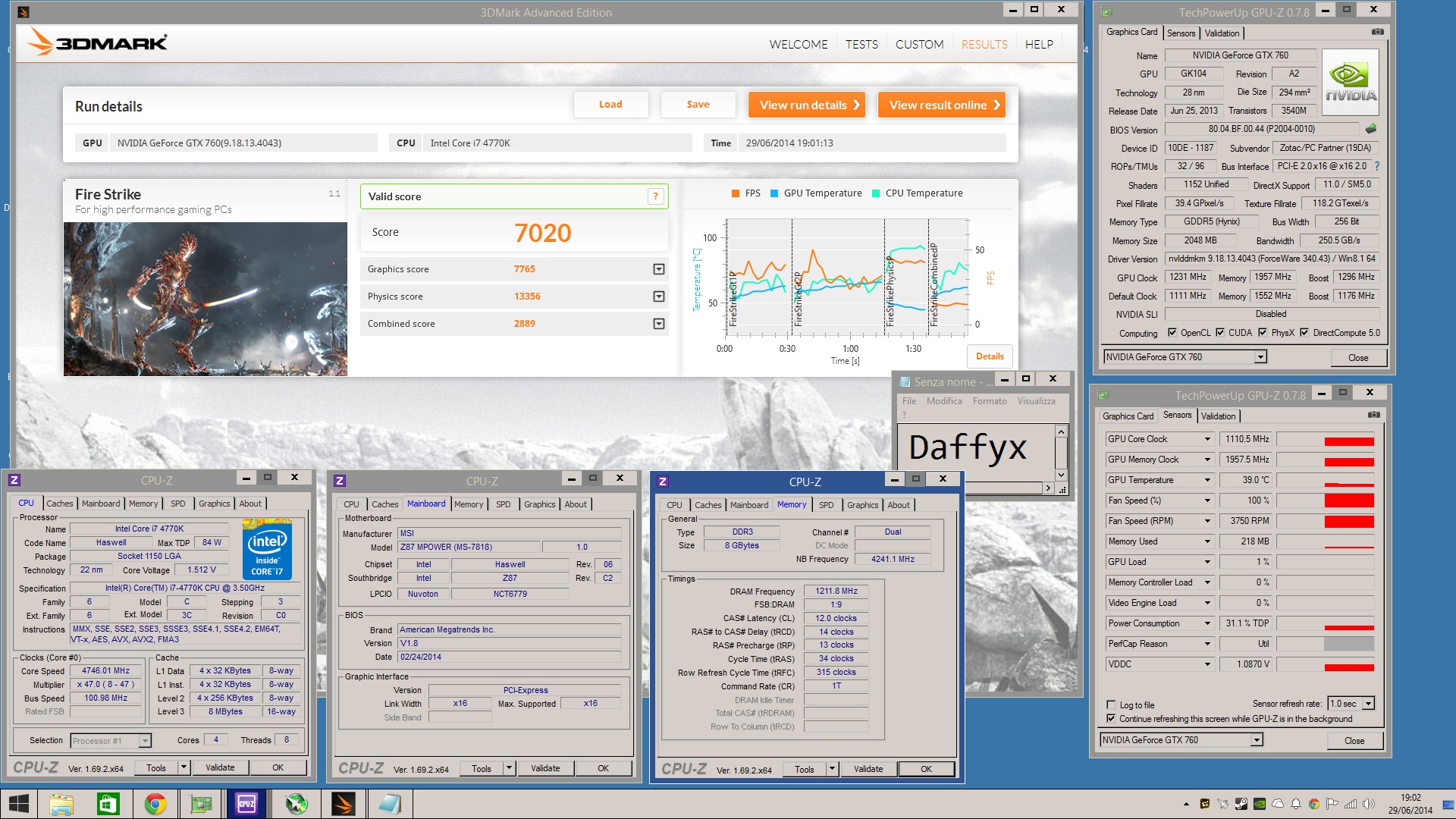Toggle the DirectCompute 5.0 checkbox
1456x819 pixels.
coord(1304,332)
